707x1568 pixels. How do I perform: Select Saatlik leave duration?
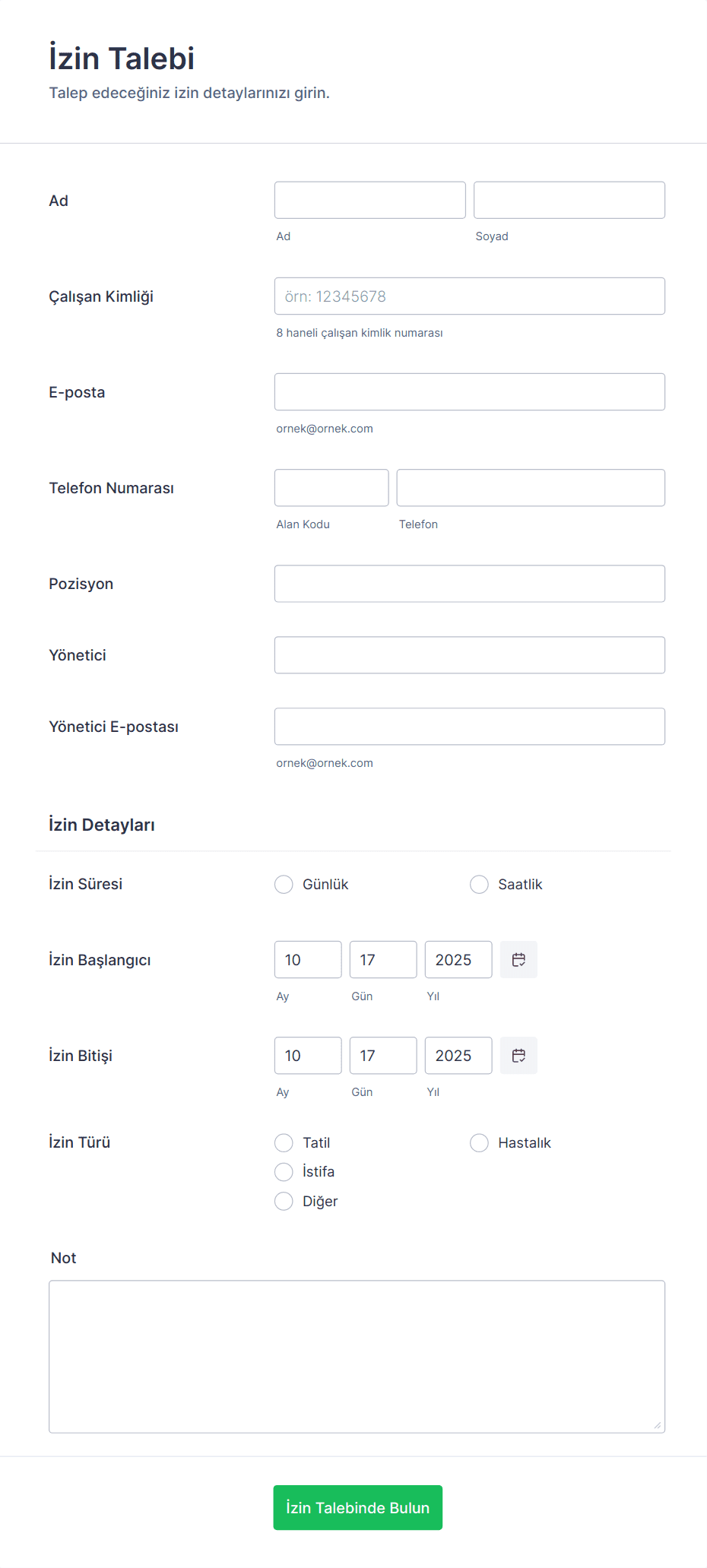click(x=479, y=884)
